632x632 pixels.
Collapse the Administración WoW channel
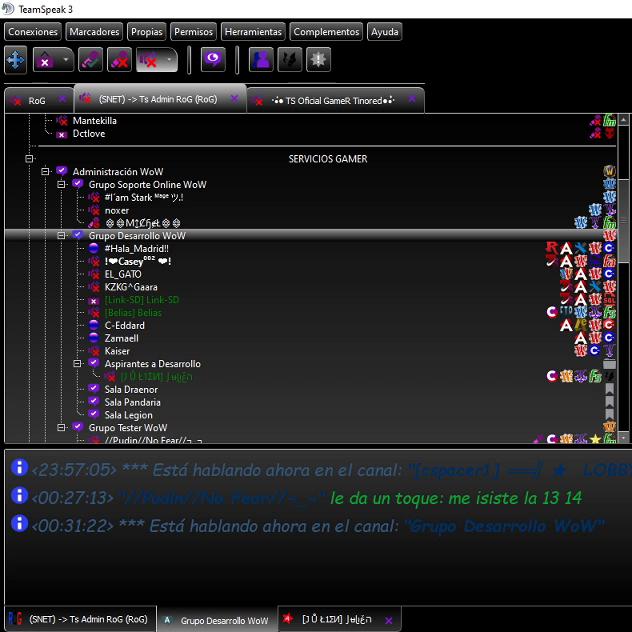(45, 172)
